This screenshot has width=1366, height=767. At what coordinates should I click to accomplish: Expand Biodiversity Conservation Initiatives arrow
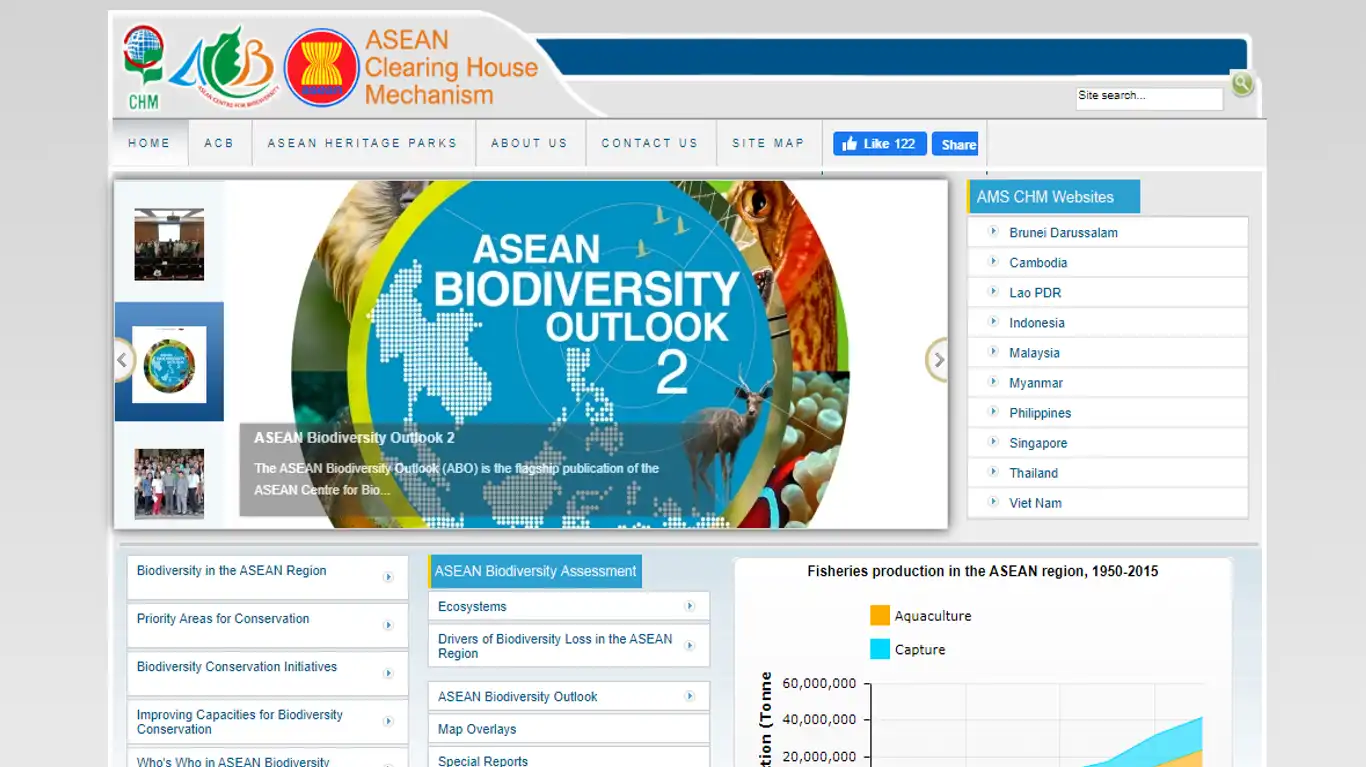pos(388,673)
